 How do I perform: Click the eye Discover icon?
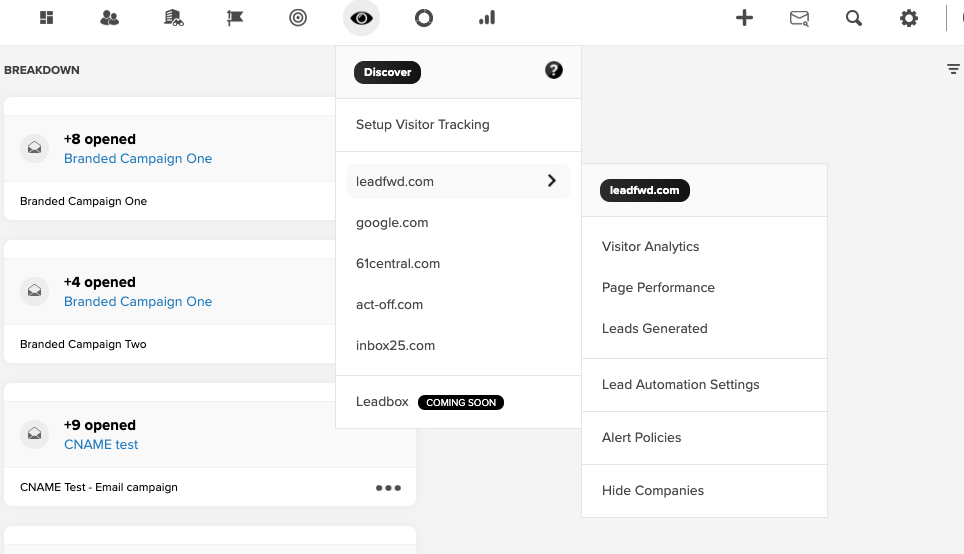(361, 18)
